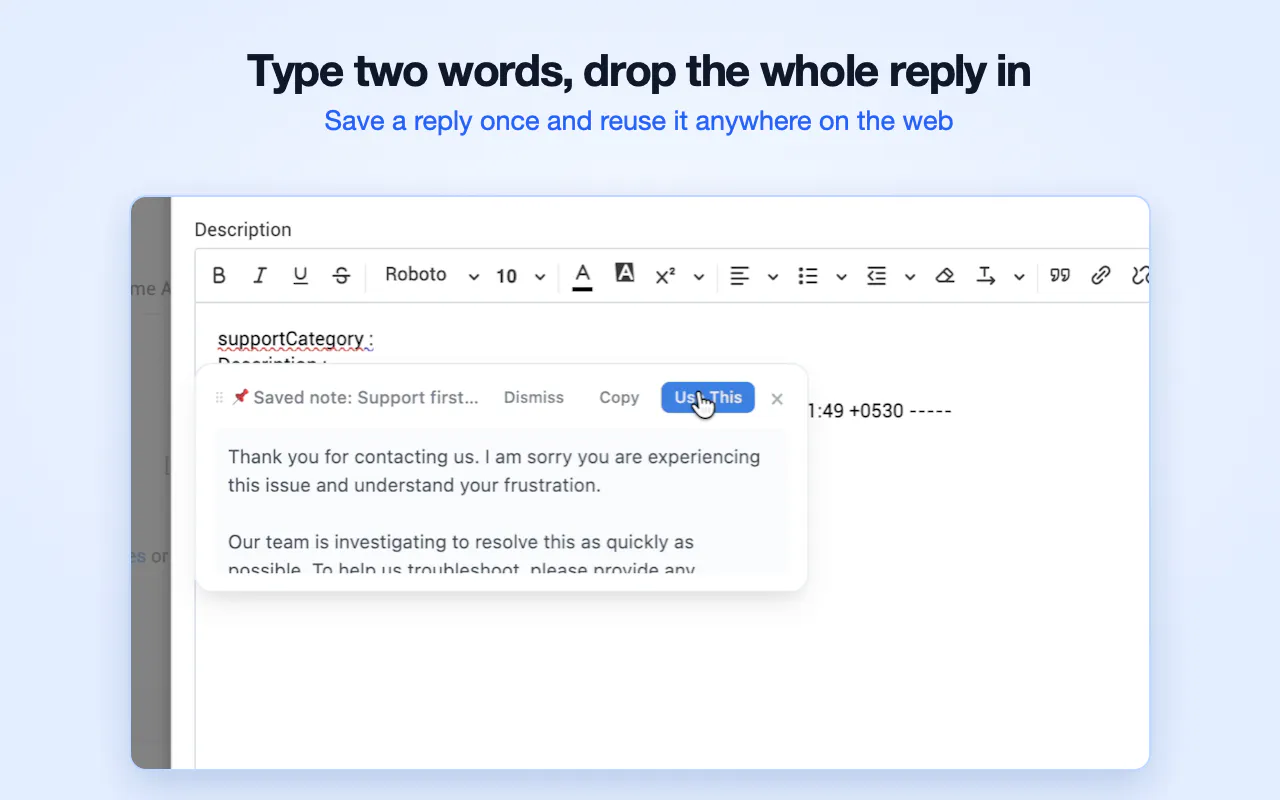The height and width of the screenshot is (800, 1280).
Task: Insert a bulleted list
Action: pos(808,276)
